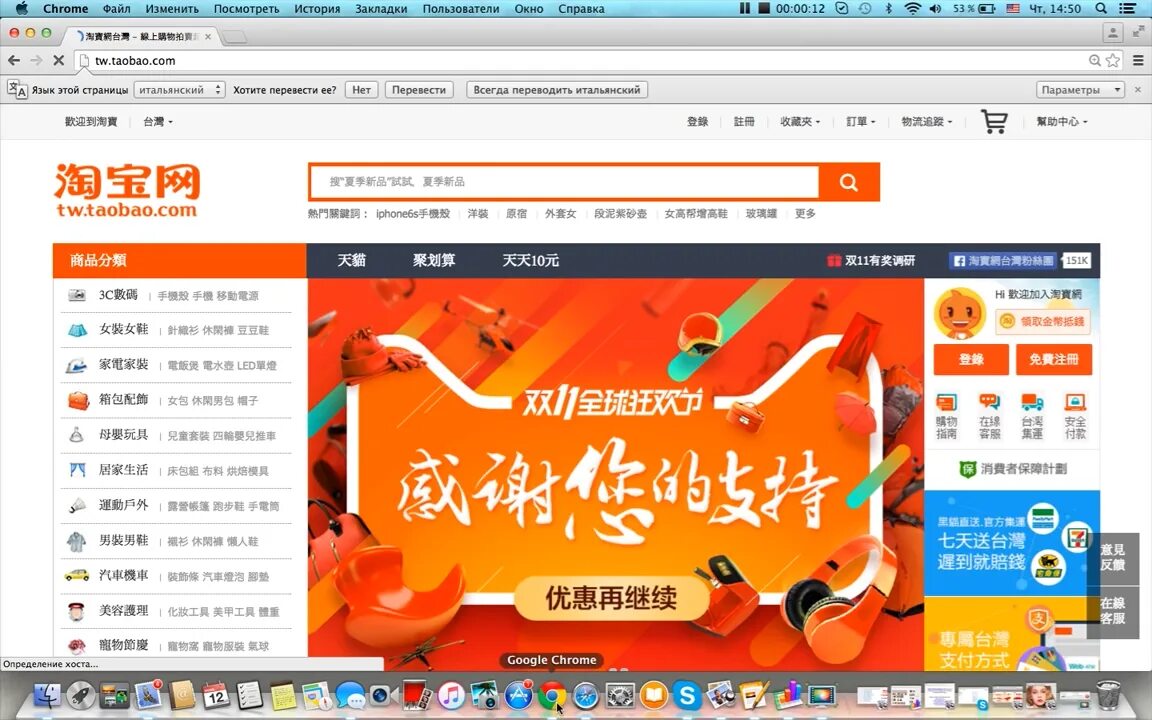Open the Окно menu

[x=529, y=9]
